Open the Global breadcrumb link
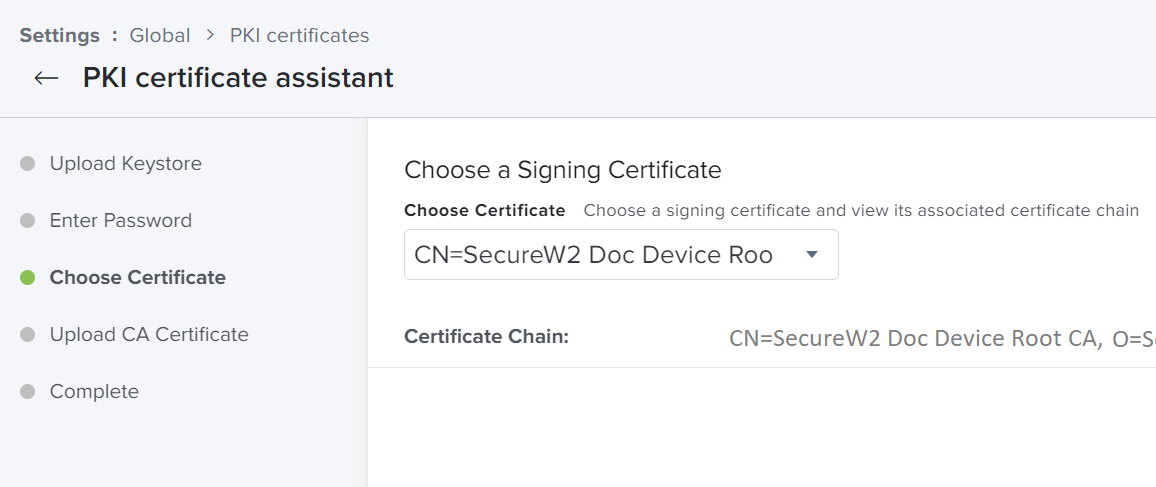Image resolution: width=1156 pixels, height=487 pixels. point(160,35)
